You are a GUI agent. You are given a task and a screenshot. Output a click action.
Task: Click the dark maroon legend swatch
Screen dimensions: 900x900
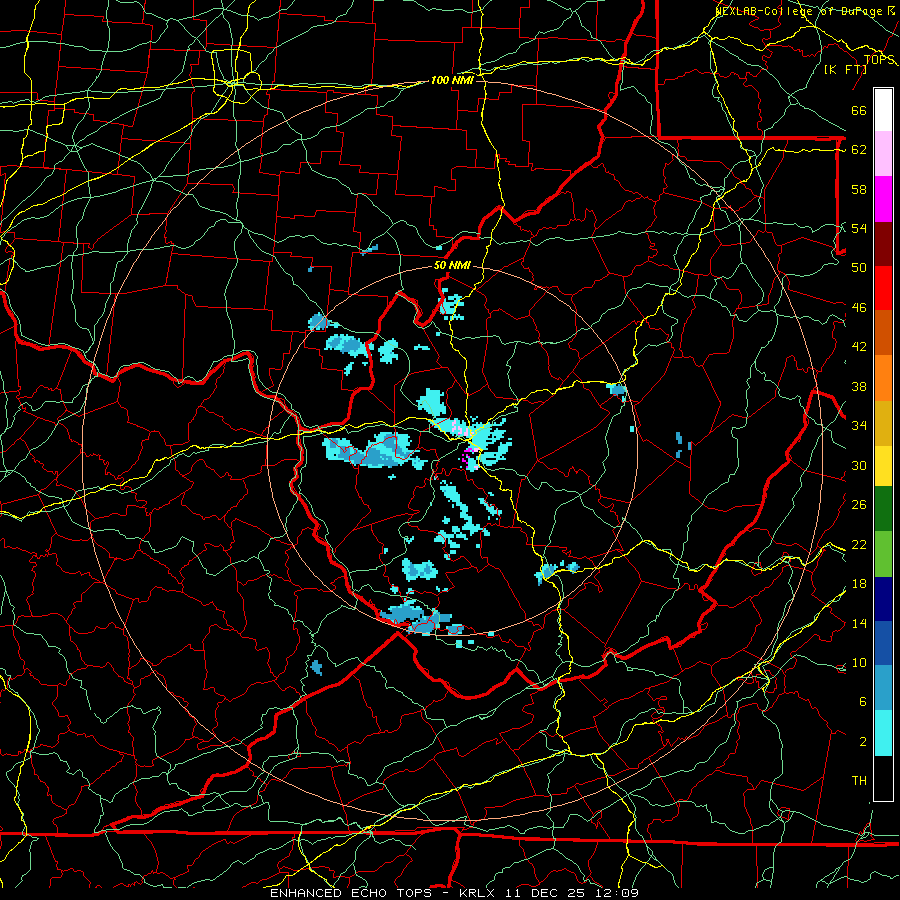883,243
